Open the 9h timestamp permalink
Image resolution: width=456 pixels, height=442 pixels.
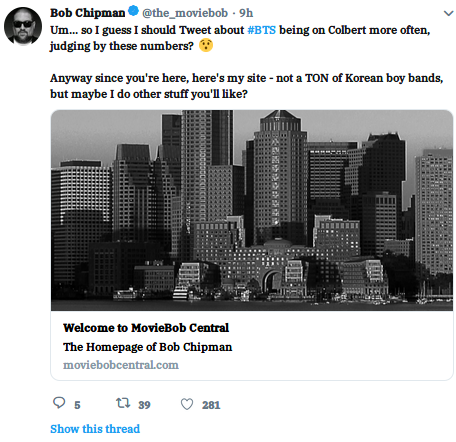click(x=246, y=13)
